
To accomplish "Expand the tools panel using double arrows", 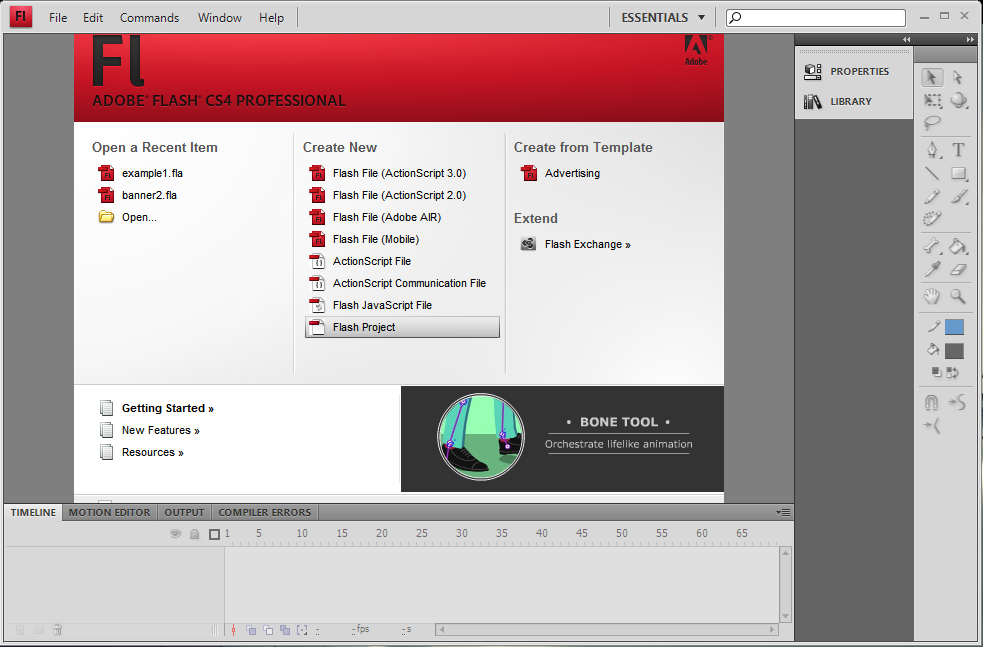I will click(x=970, y=39).
